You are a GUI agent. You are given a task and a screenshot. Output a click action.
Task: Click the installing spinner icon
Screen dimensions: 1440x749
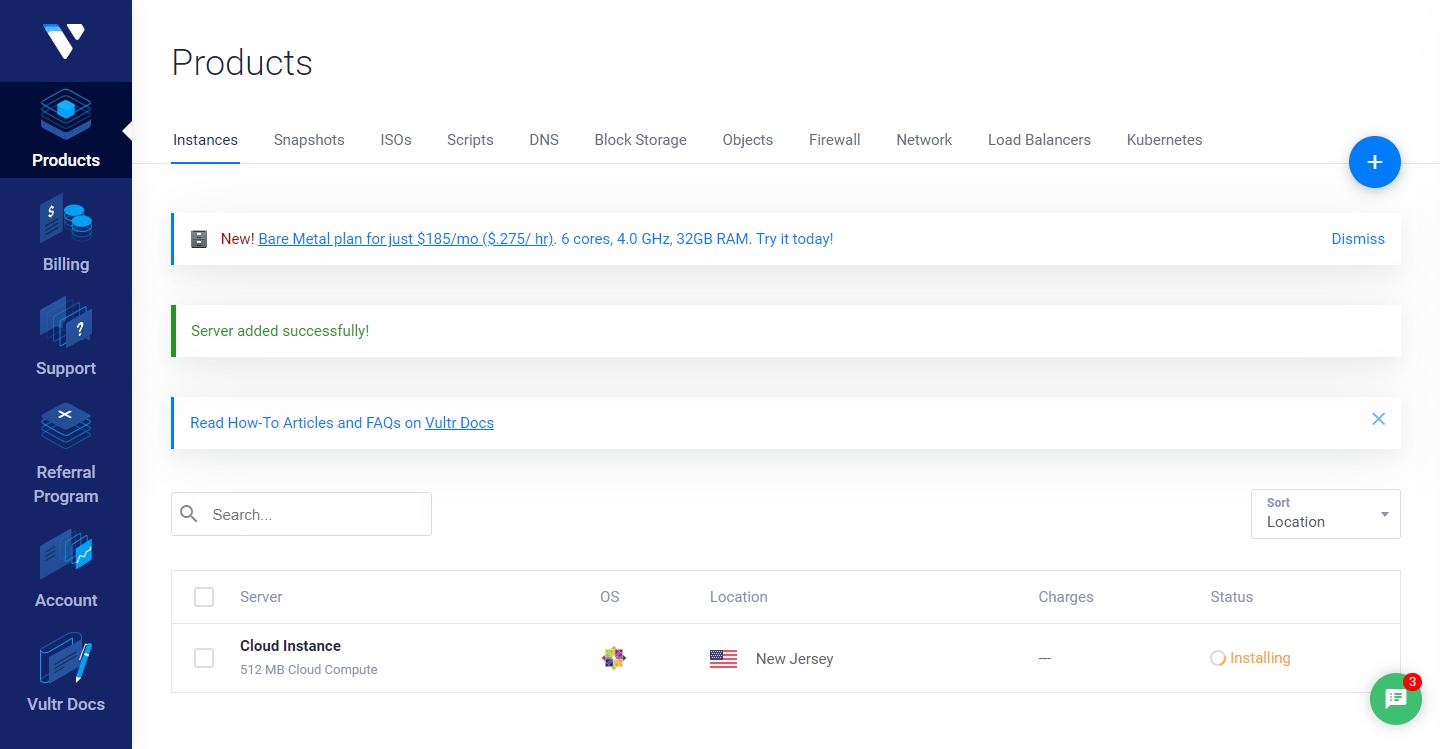pyautogui.click(x=1218, y=658)
